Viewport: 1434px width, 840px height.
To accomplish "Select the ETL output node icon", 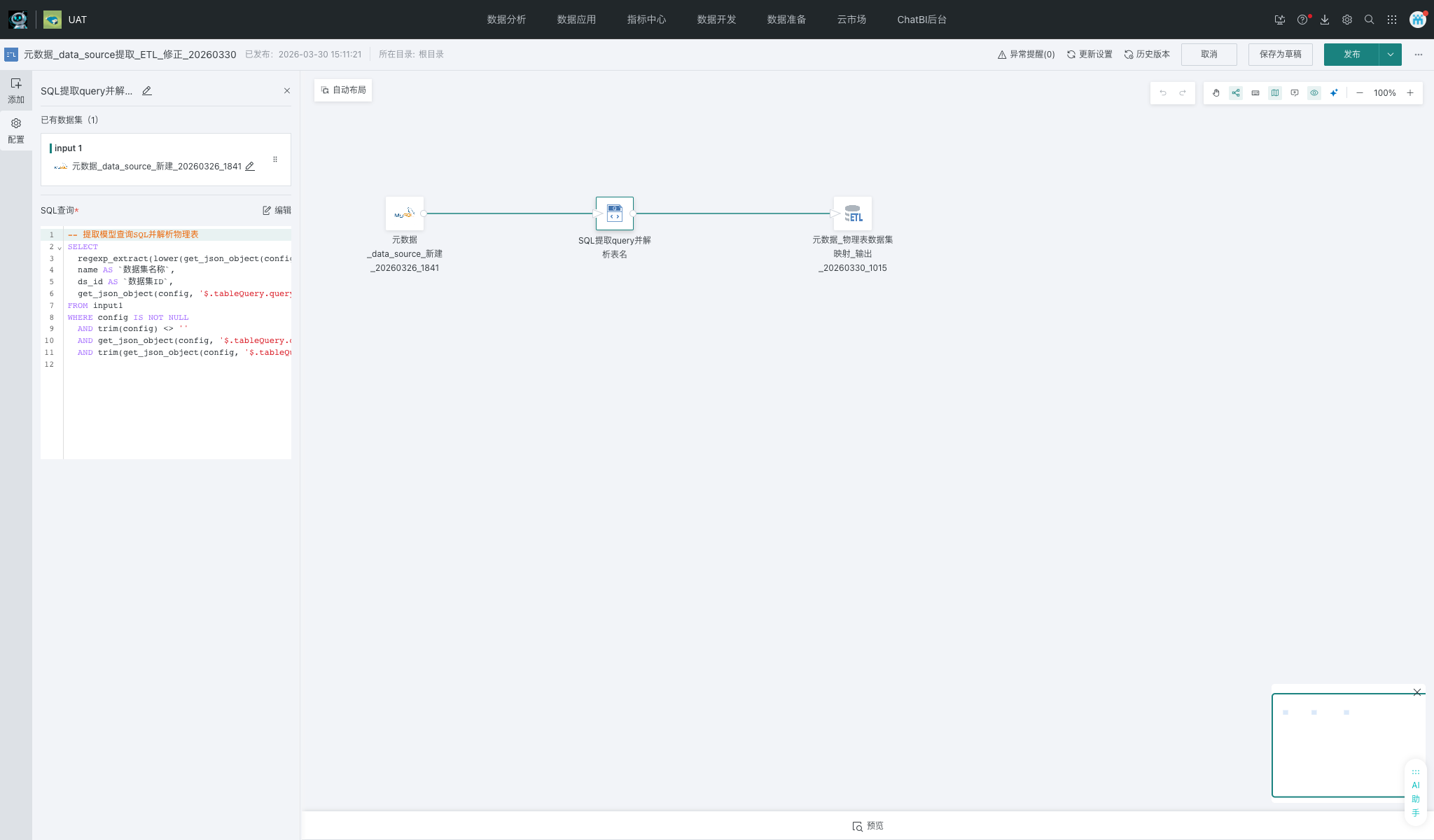I will pos(853,213).
